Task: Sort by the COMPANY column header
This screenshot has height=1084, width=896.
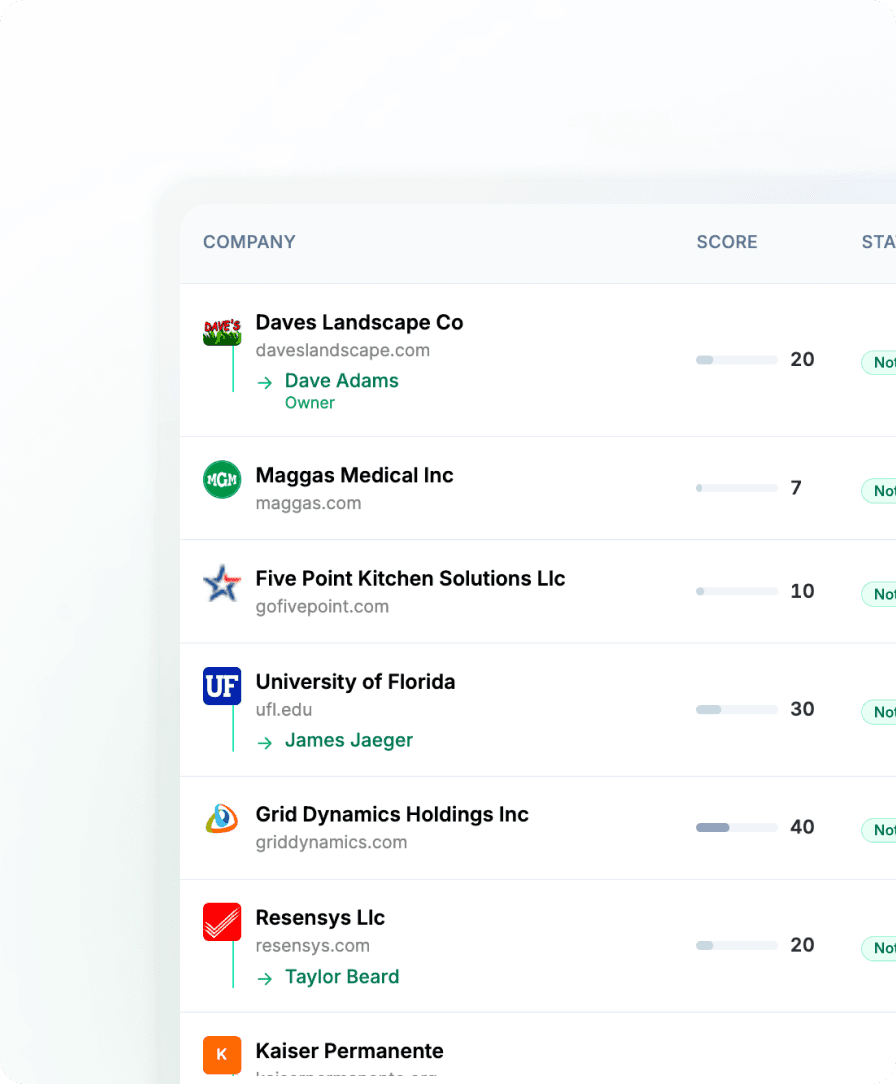Action: coord(249,242)
